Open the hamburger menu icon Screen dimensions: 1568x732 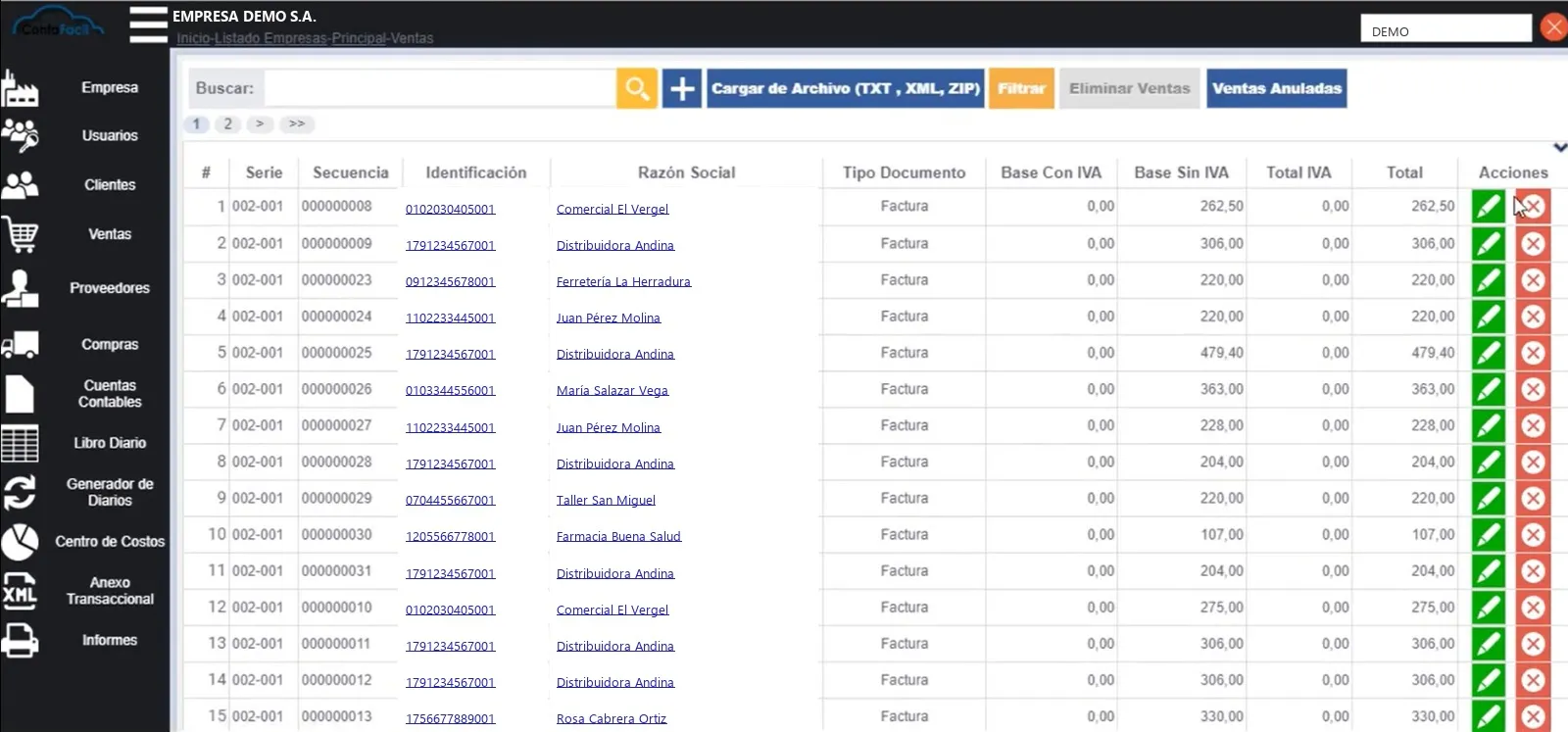pos(148,24)
